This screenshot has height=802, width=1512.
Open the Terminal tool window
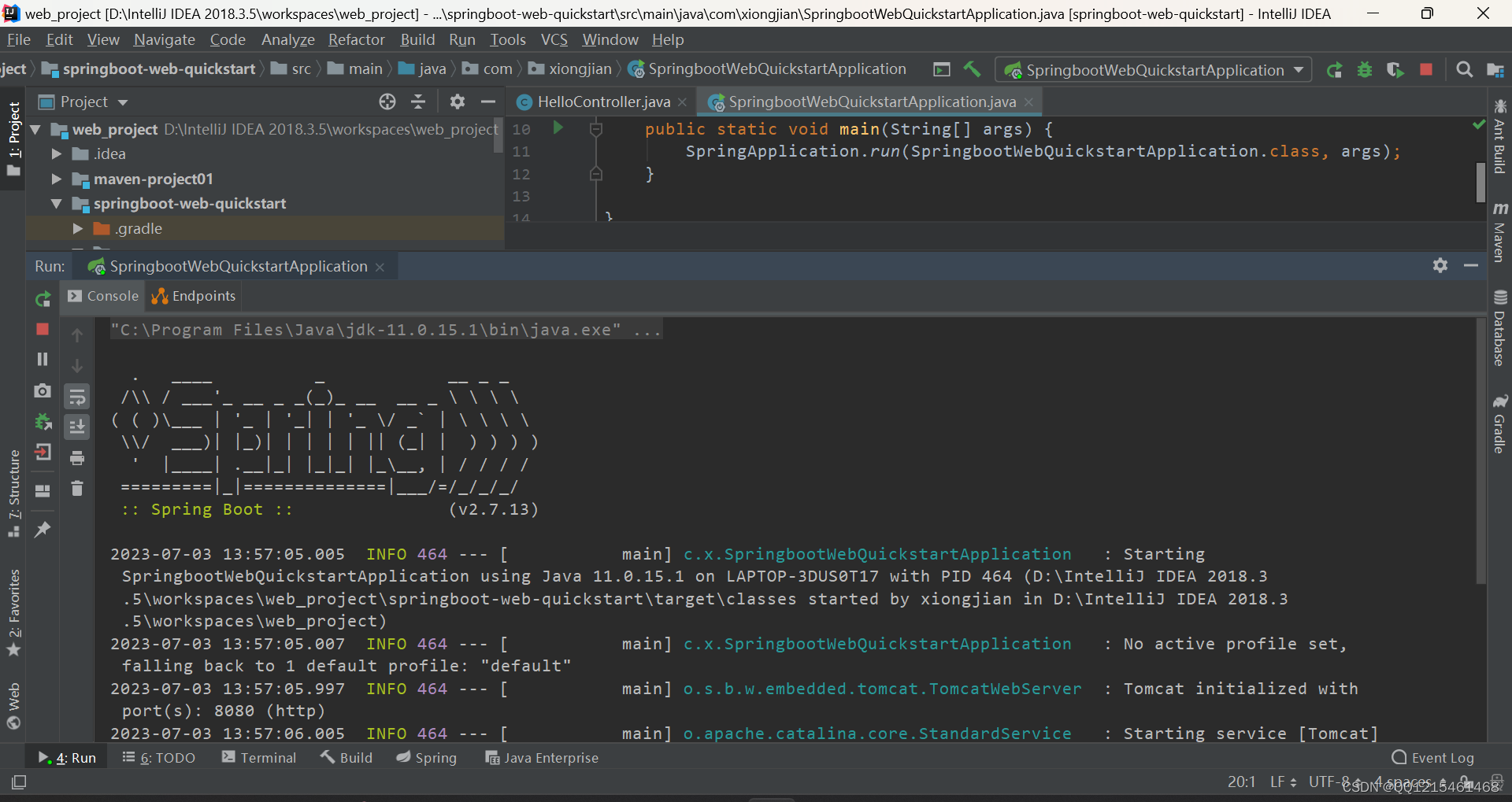(259, 757)
